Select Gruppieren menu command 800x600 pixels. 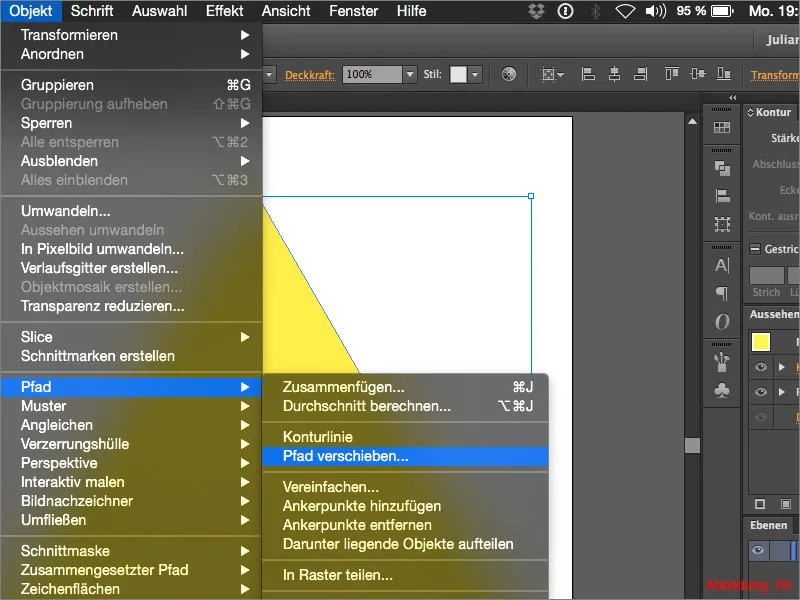coord(132,85)
